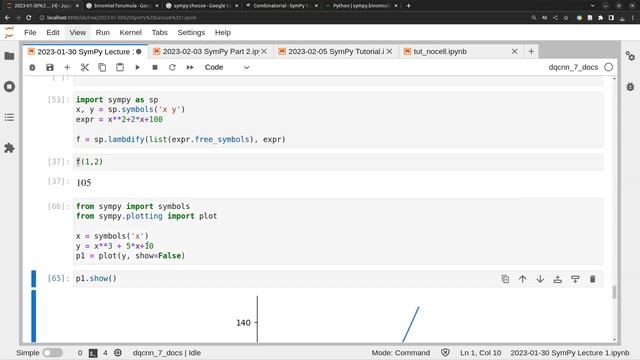640x360 pixels.
Task: Open the File menu
Action: [x=30, y=32]
